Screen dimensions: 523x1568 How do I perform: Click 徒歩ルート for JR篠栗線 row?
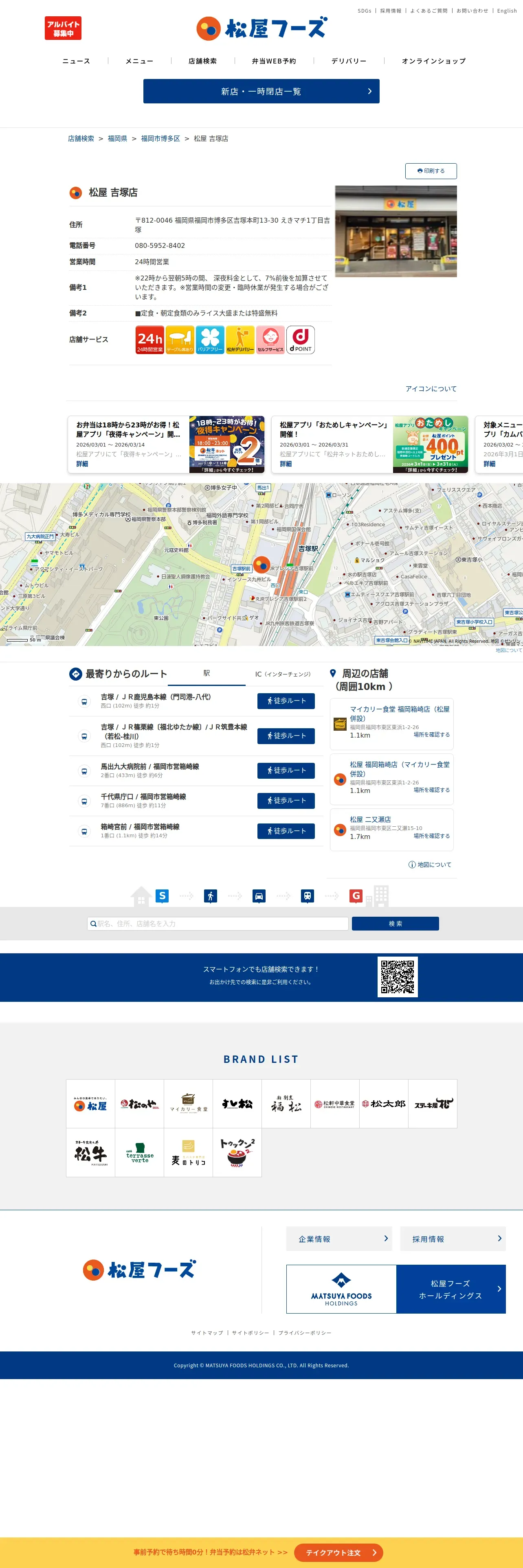(286, 736)
